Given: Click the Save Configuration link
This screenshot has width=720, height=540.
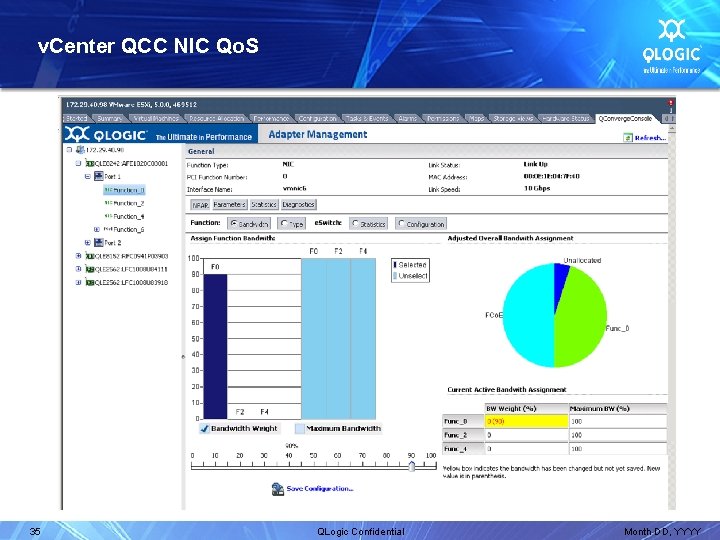Looking at the screenshot, I should pyautogui.click(x=320, y=489).
